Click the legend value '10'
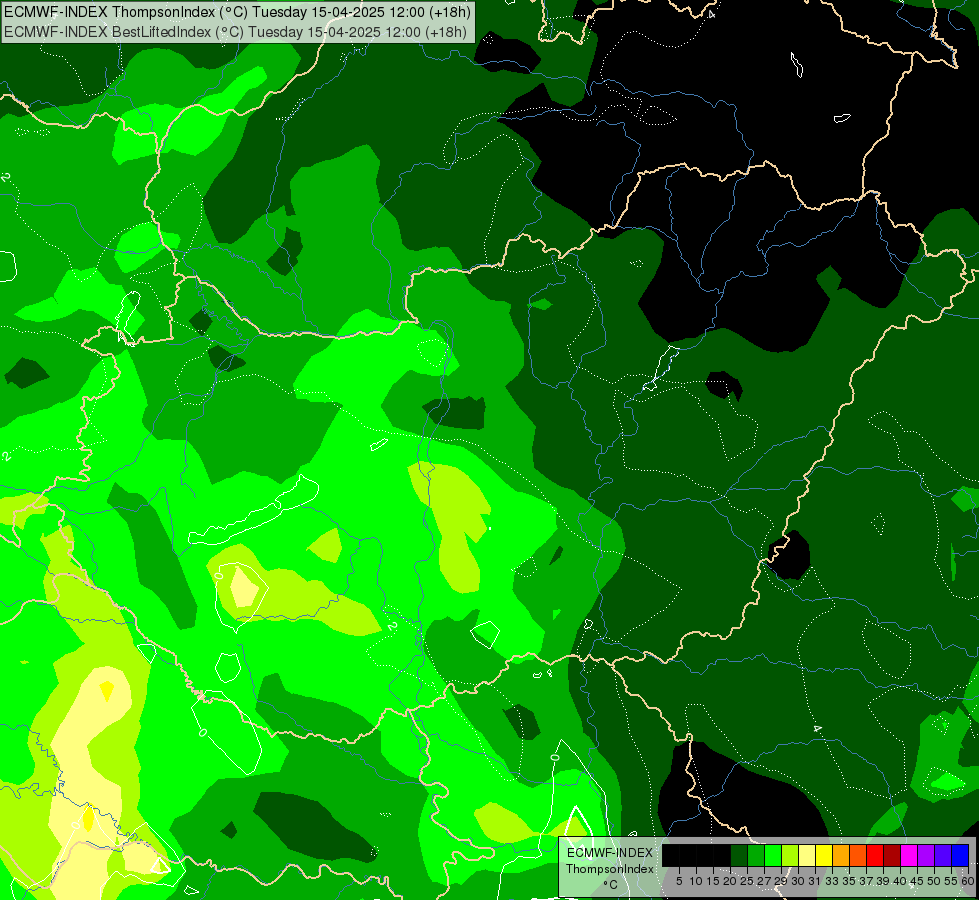979x900 pixels. [x=696, y=881]
